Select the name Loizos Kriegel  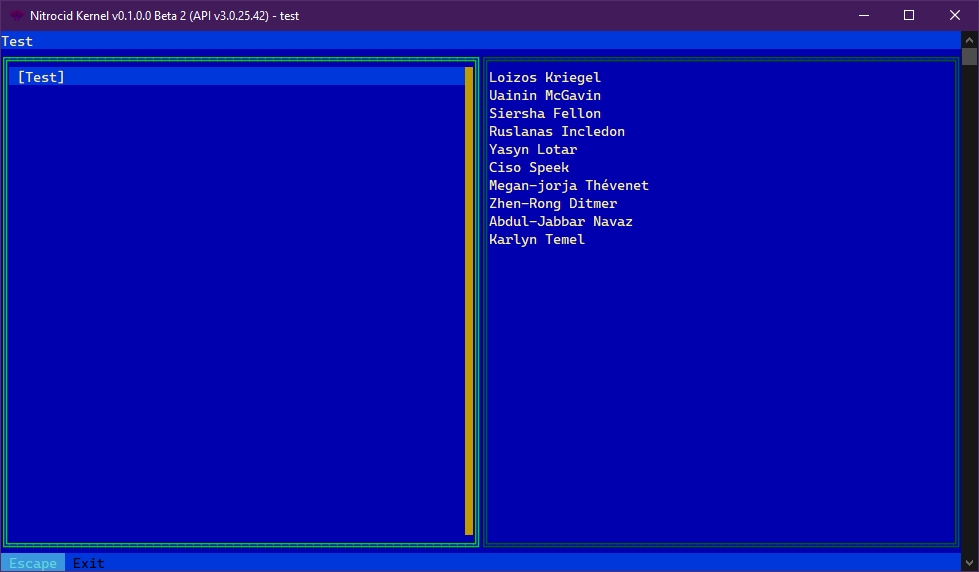coord(545,78)
